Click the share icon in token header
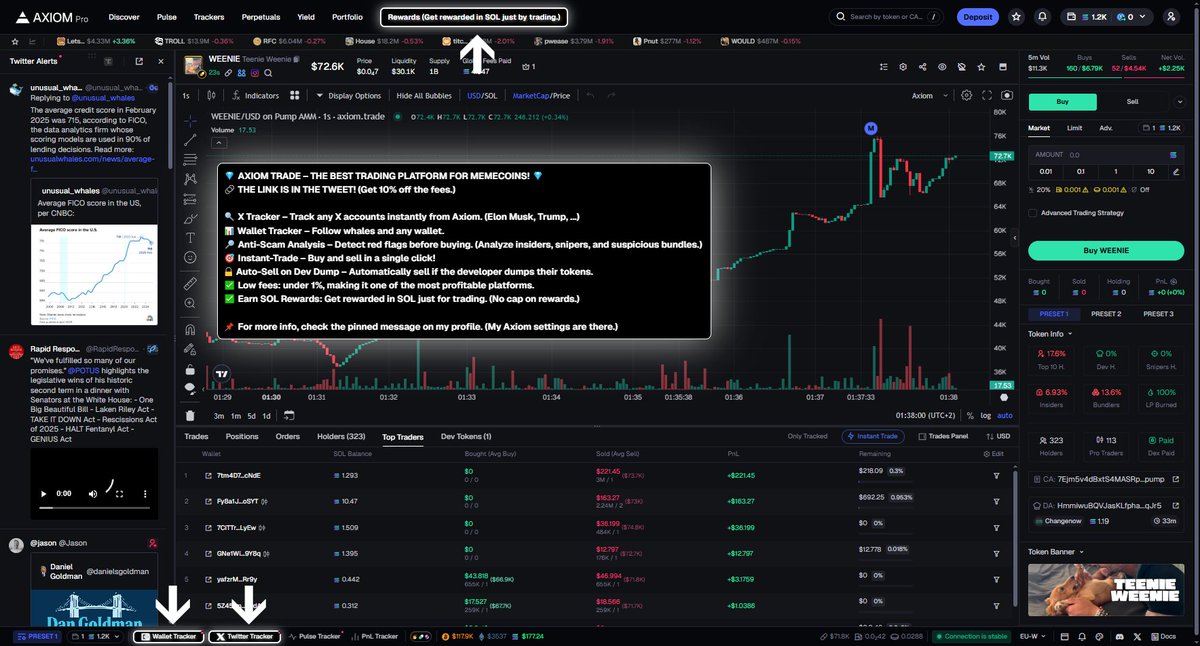 click(921, 67)
